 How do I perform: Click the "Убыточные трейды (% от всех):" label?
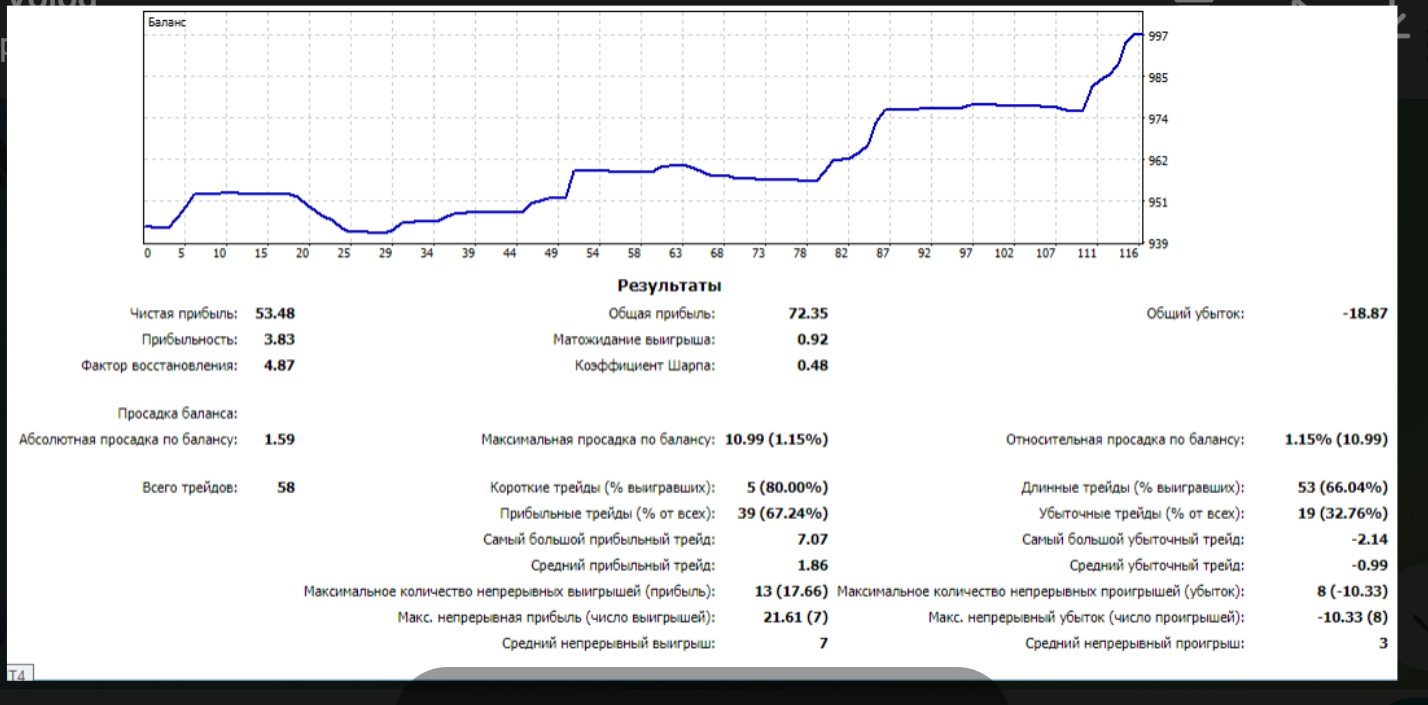coord(1142,514)
